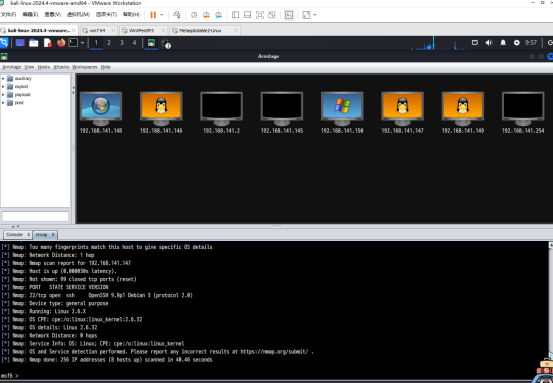This screenshot has width=553, height=383.
Task: Switch to the win7 64 VM tab
Action: tap(98, 31)
